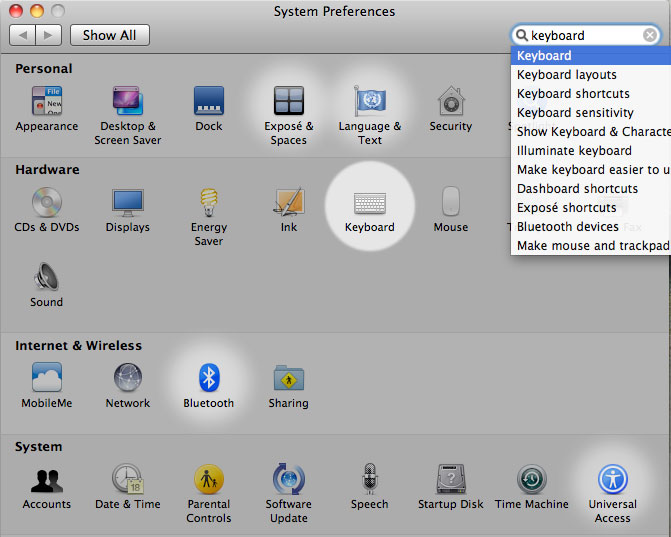Click inside the keyboard search field

tap(585, 35)
